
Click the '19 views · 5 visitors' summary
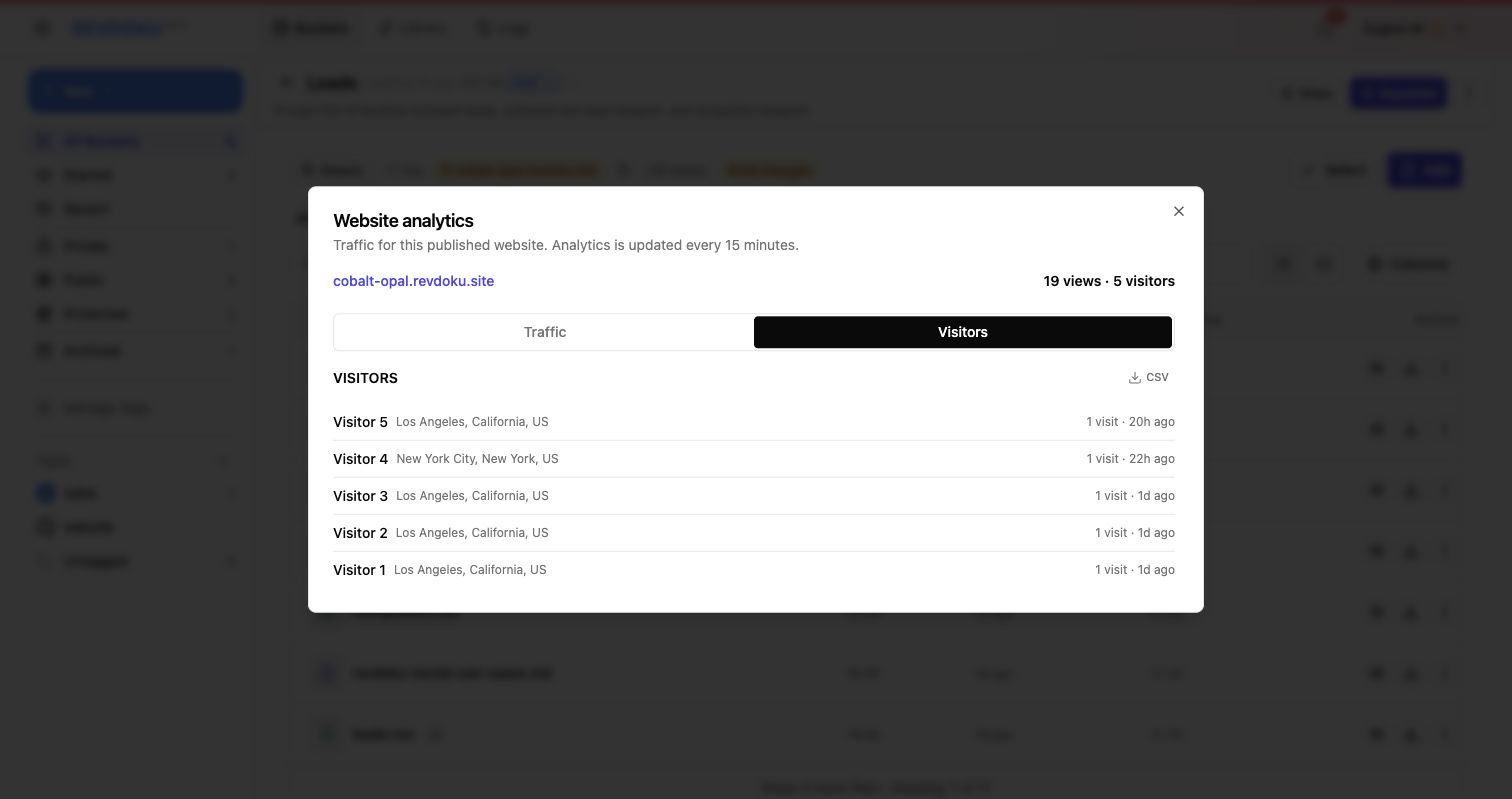coord(1109,281)
